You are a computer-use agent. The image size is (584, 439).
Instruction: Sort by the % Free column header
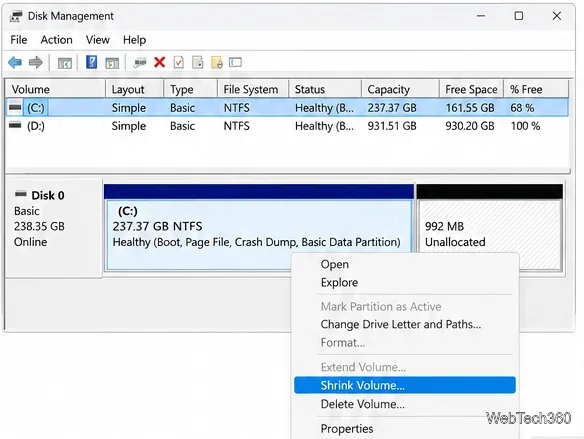click(536, 89)
